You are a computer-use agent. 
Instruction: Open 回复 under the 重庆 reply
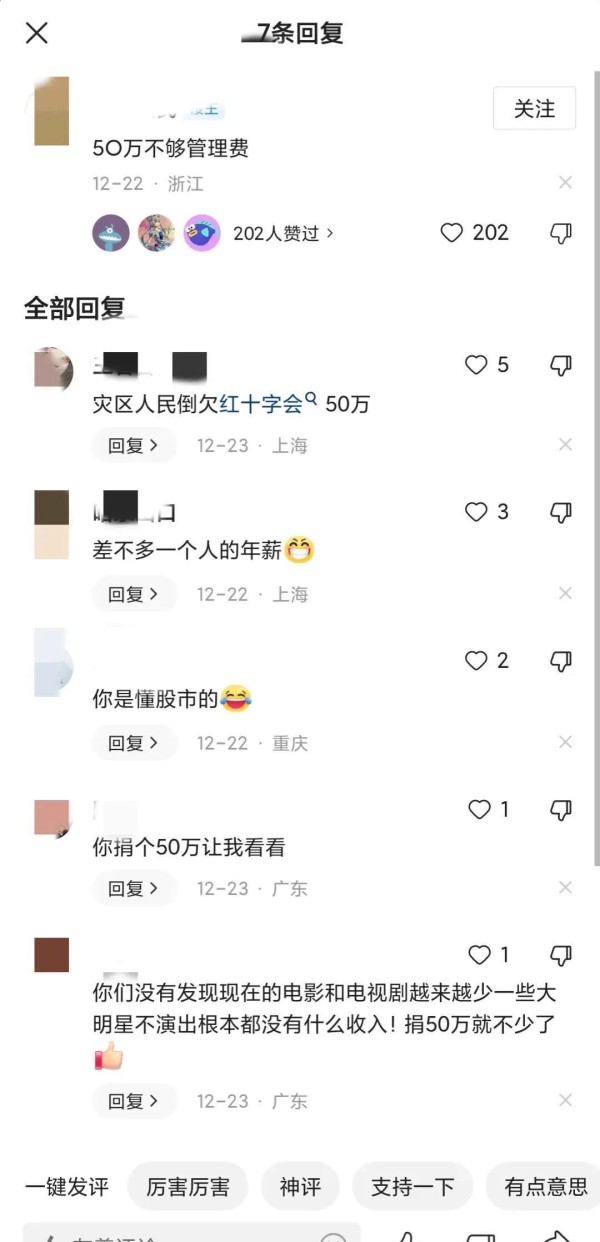(134, 744)
